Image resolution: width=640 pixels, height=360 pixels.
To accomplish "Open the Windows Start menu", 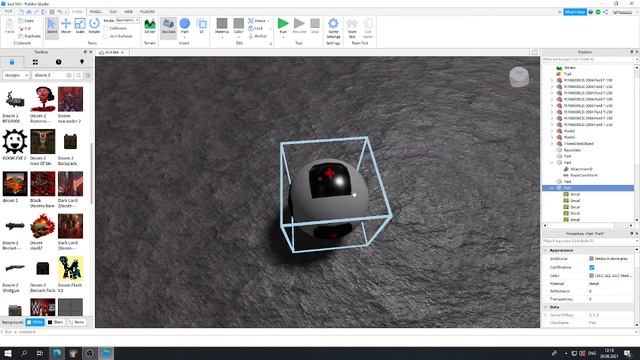I will click(8, 353).
